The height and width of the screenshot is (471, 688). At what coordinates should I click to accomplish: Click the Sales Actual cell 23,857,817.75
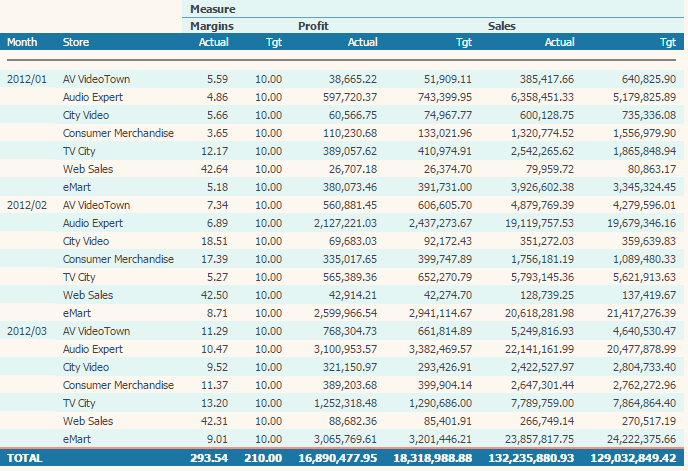tap(533, 439)
